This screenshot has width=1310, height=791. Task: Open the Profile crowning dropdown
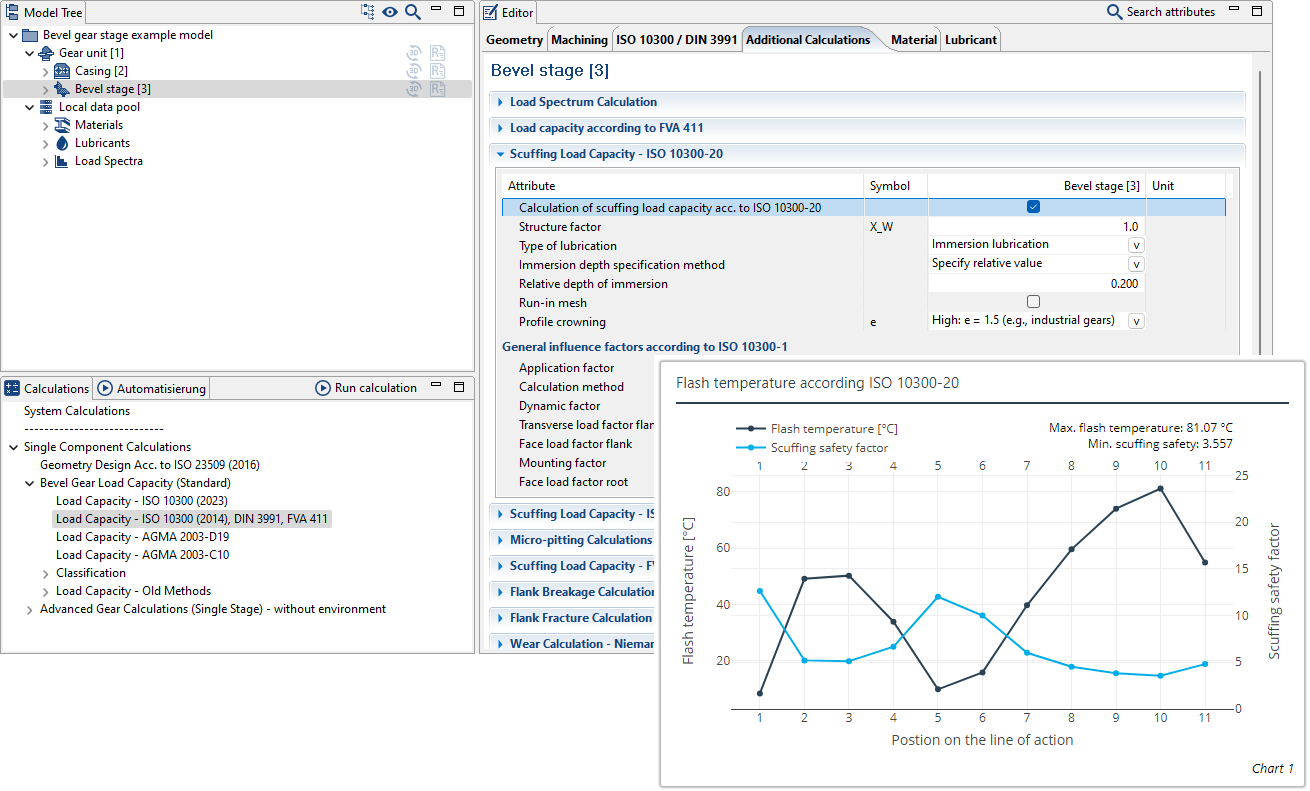point(1137,321)
